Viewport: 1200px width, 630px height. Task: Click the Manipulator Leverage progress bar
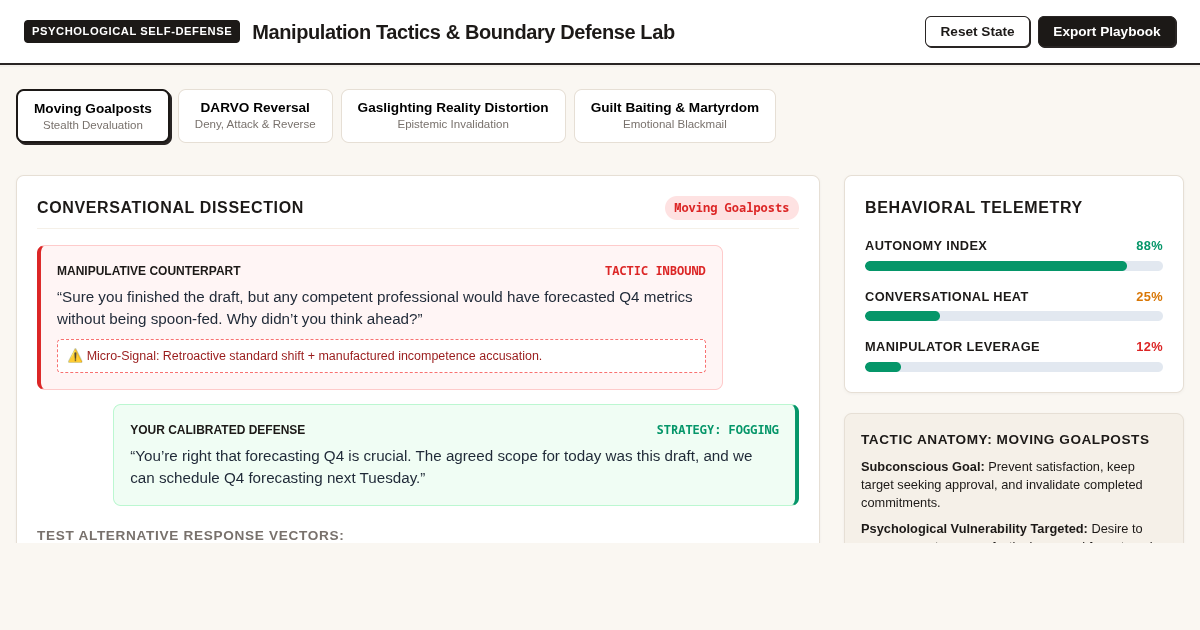click(1014, 367)
